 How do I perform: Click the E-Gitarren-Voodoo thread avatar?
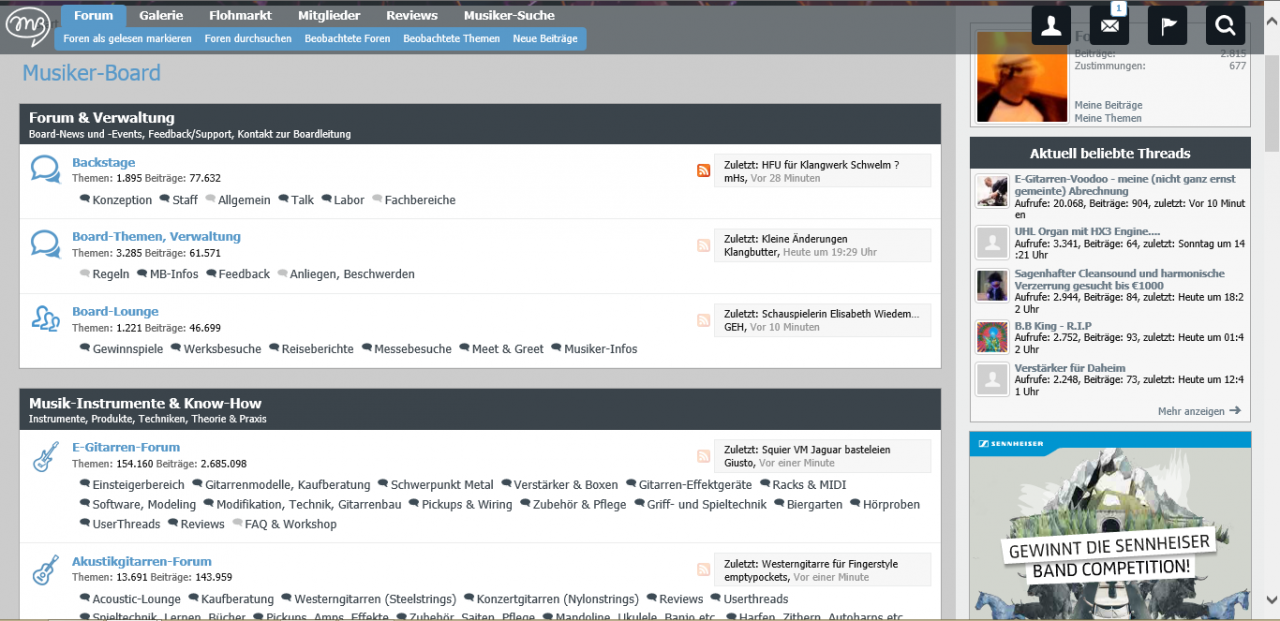pyautogui.click(x=992, y=191)
